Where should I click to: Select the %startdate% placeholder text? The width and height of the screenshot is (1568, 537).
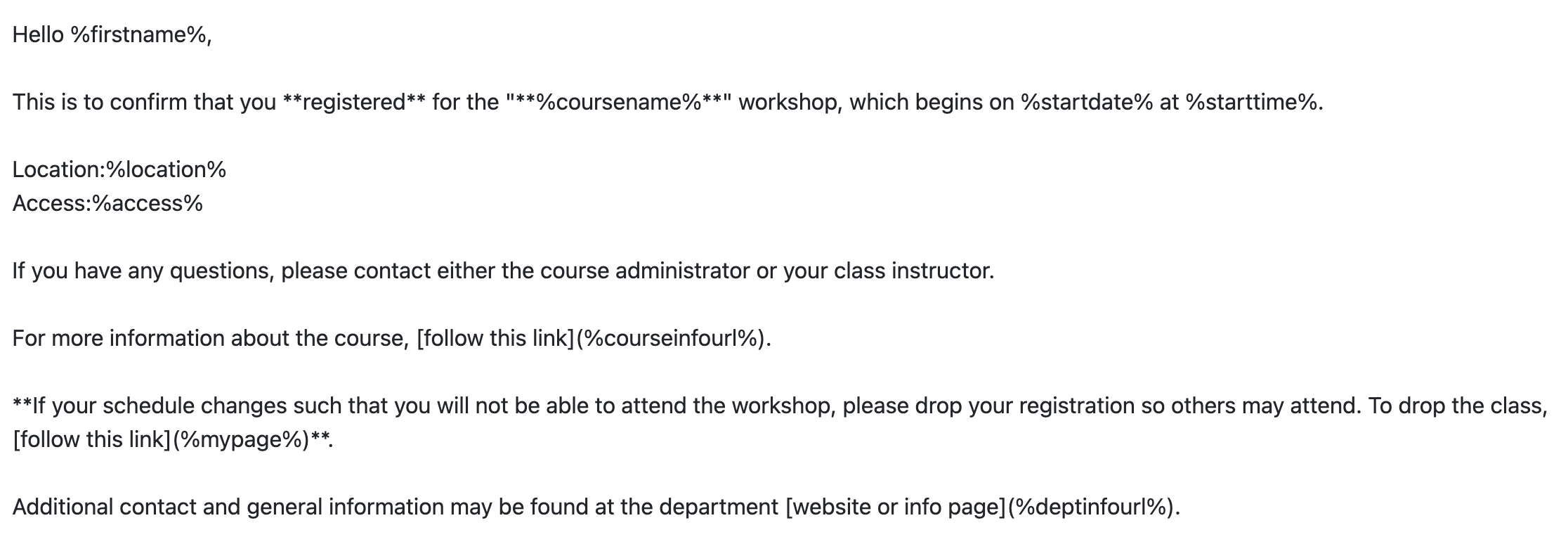(1087, 102)
